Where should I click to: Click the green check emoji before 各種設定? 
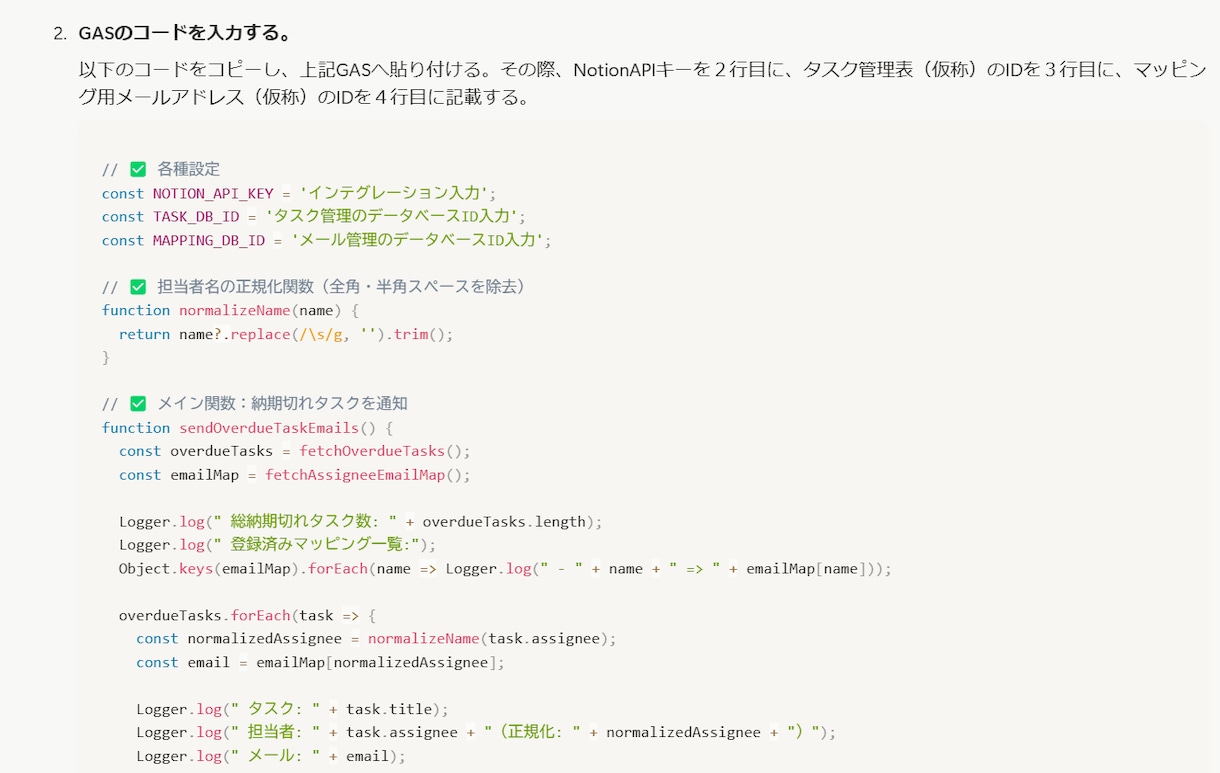click(x=138, y=169)
